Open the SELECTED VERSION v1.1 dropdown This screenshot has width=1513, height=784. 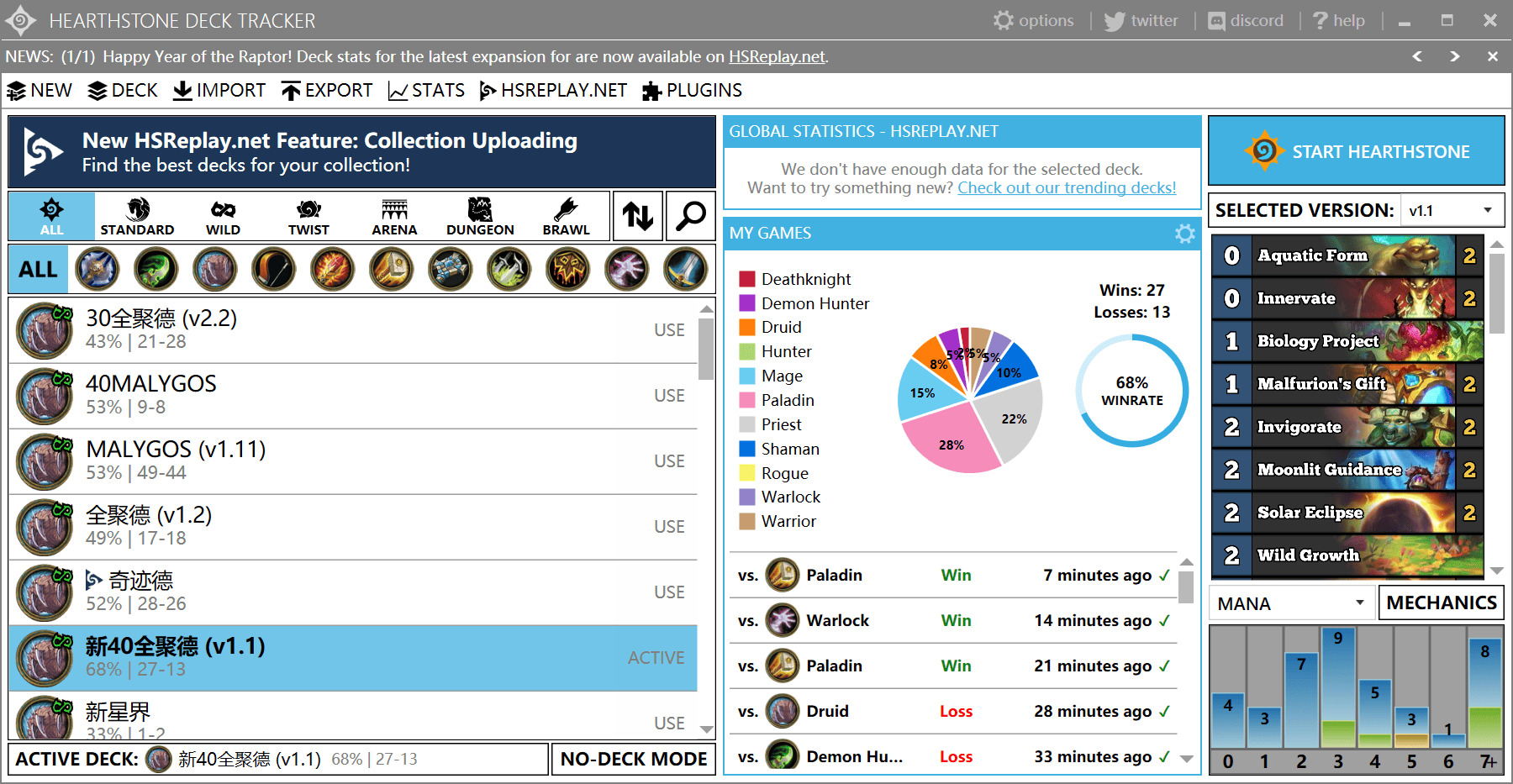pyautogui.click(x=1452, y=210)
